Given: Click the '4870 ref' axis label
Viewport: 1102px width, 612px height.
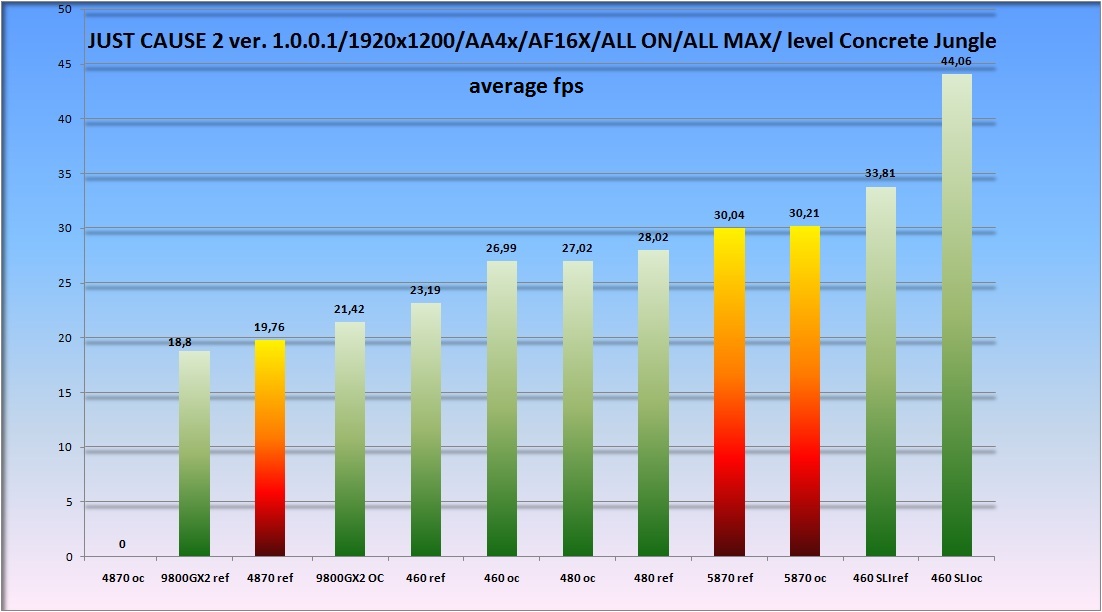Looking at the screenshot, I should [270, 578].
